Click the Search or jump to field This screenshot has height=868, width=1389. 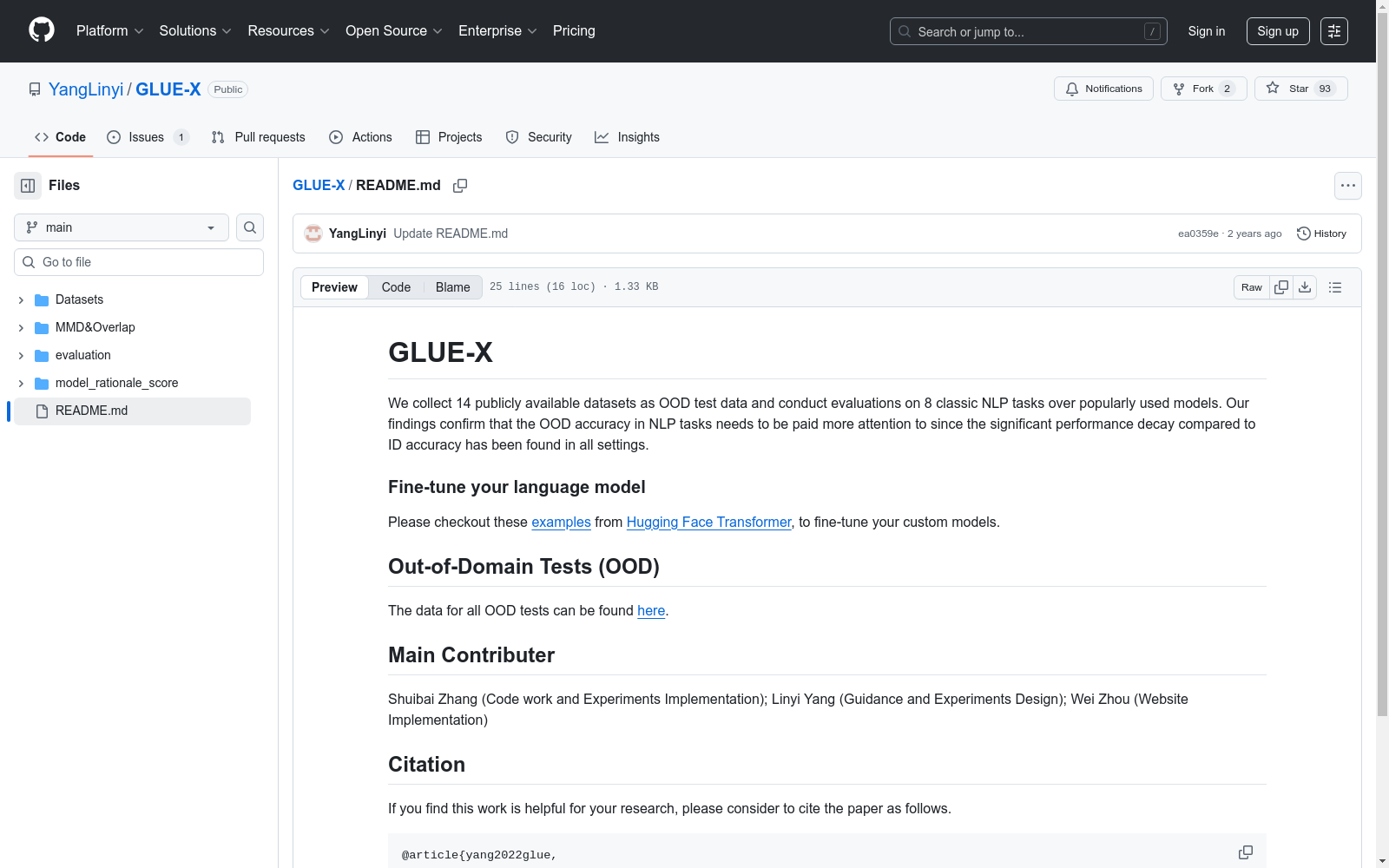[1029, 31]
